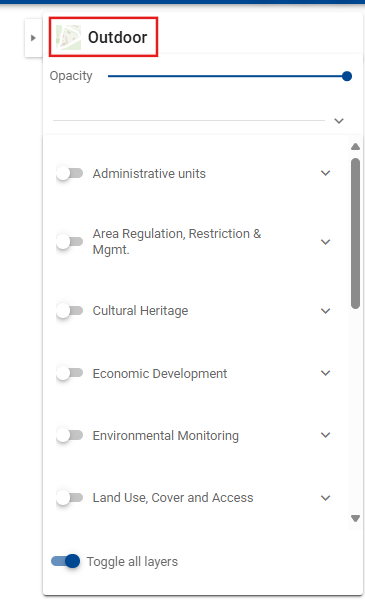Click the layer list vertical scrollbar thumb
The width and height of the screenshot is (365, 605).
(355, 233)
